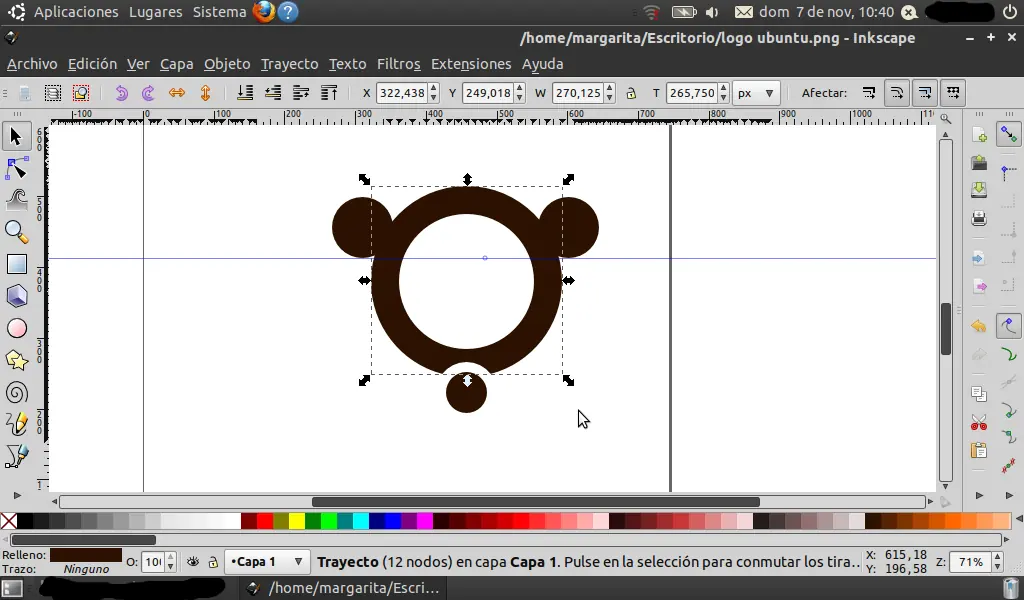Toggle the Capa 1 layer lock

click(x=212, y=562)
